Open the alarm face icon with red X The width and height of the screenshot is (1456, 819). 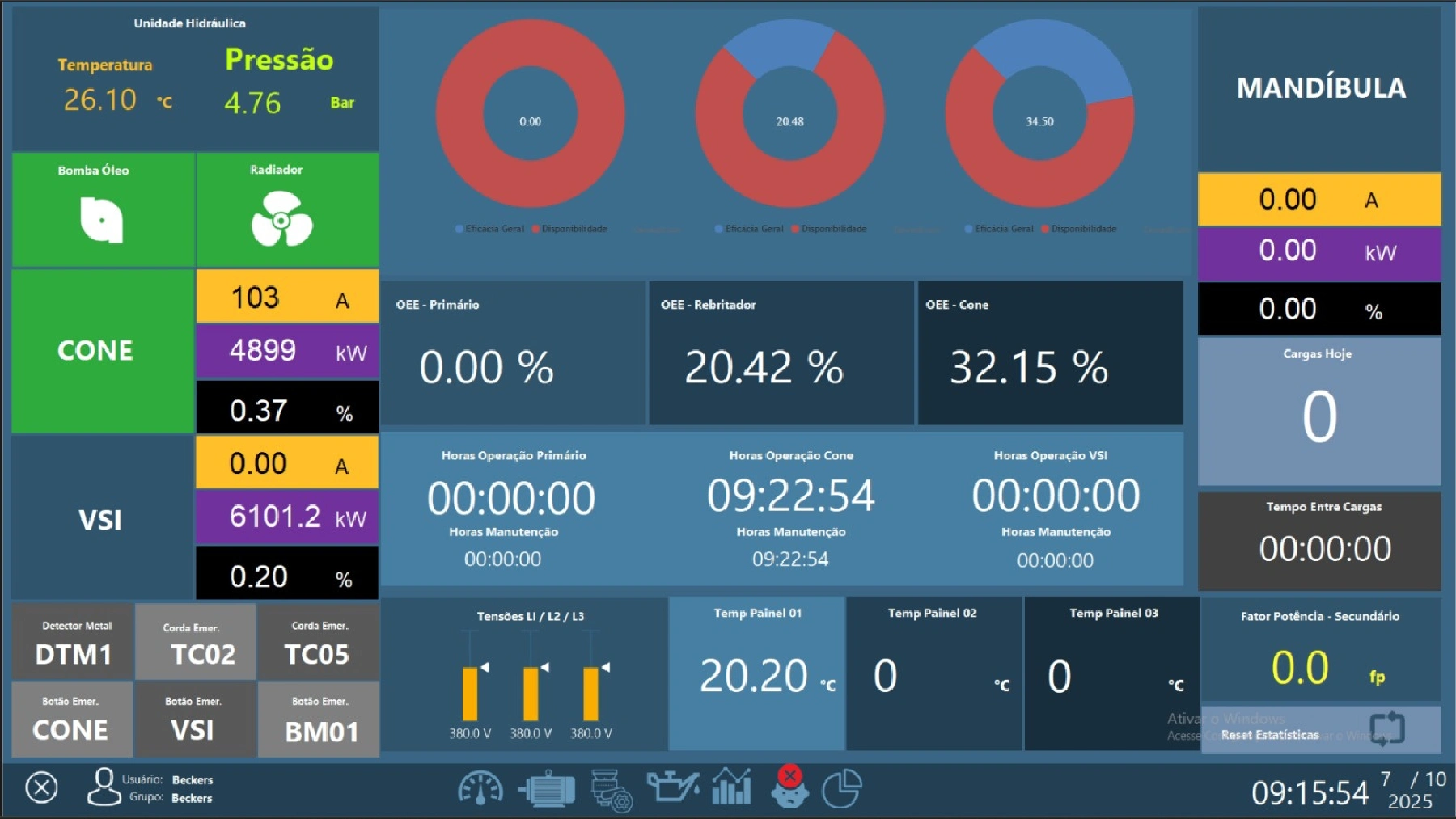[x=789, y=787]
